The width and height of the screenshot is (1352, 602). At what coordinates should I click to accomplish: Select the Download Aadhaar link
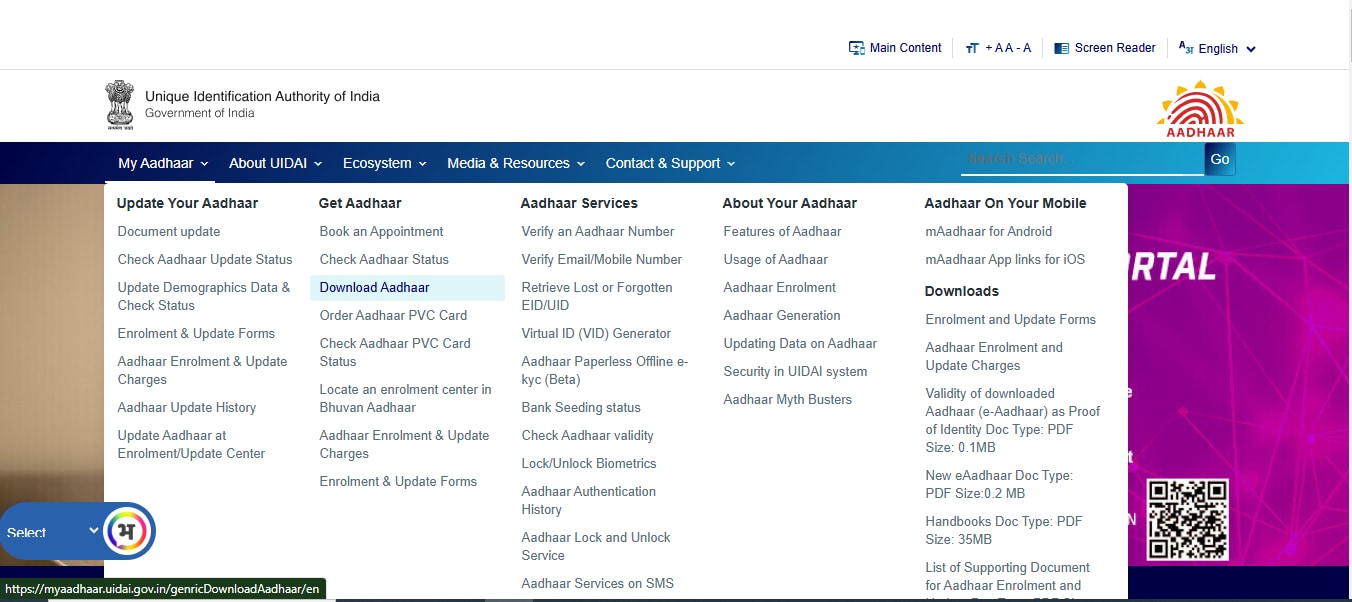coord(374,287)
